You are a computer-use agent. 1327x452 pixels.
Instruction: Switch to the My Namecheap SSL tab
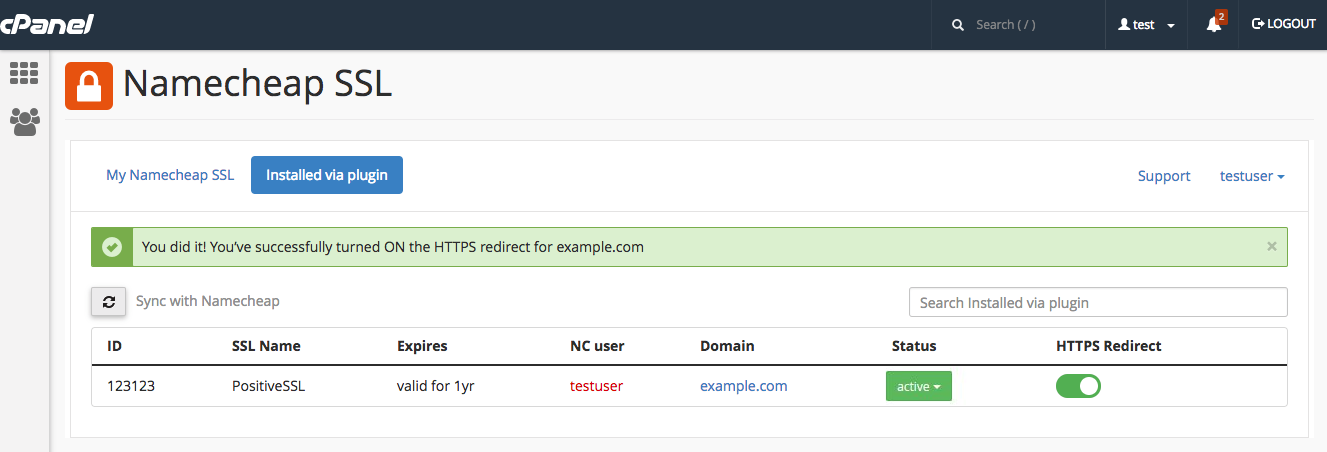(170, 175)
